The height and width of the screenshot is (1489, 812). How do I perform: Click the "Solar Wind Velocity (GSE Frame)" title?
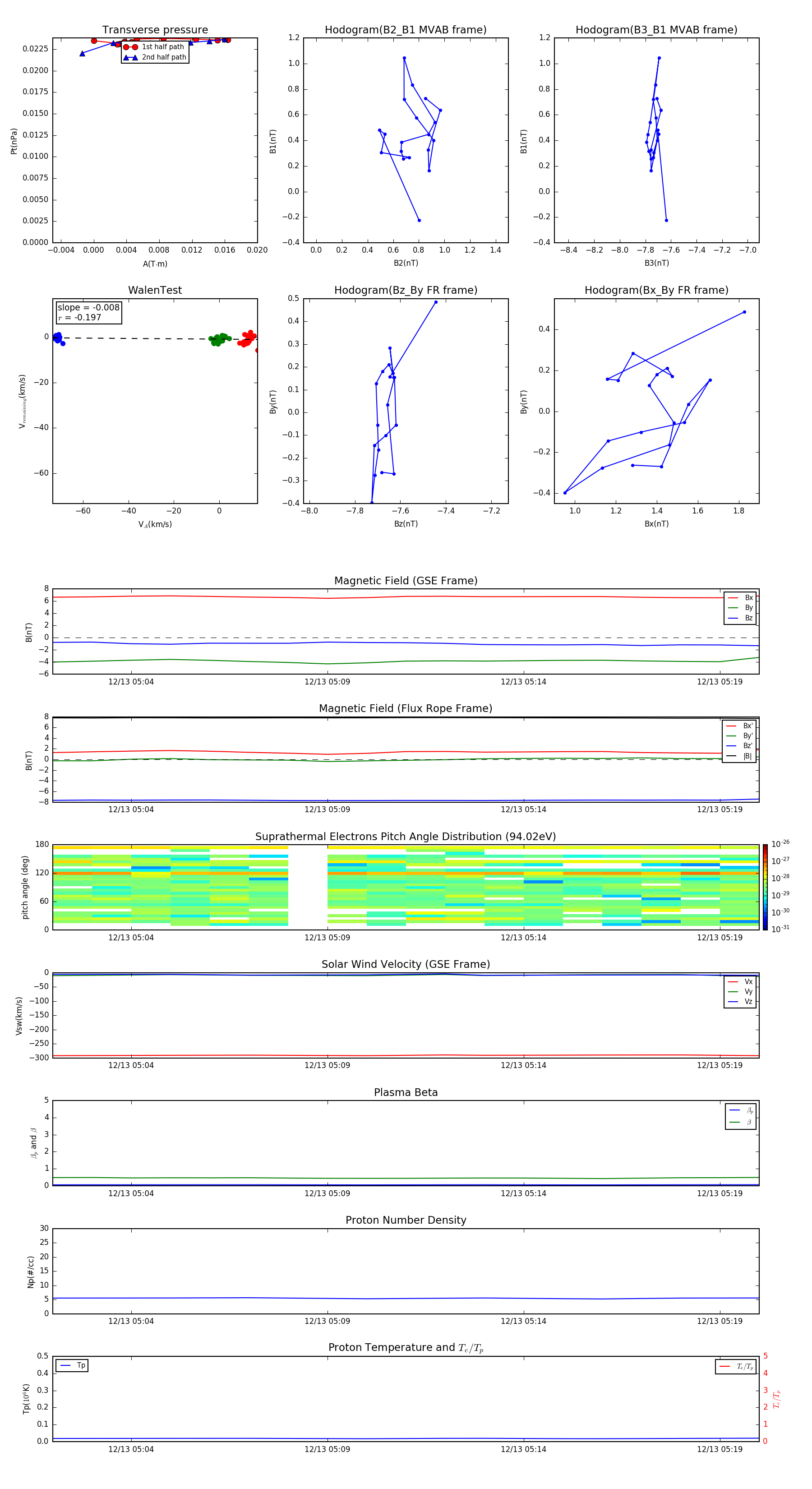click(406, 964)
